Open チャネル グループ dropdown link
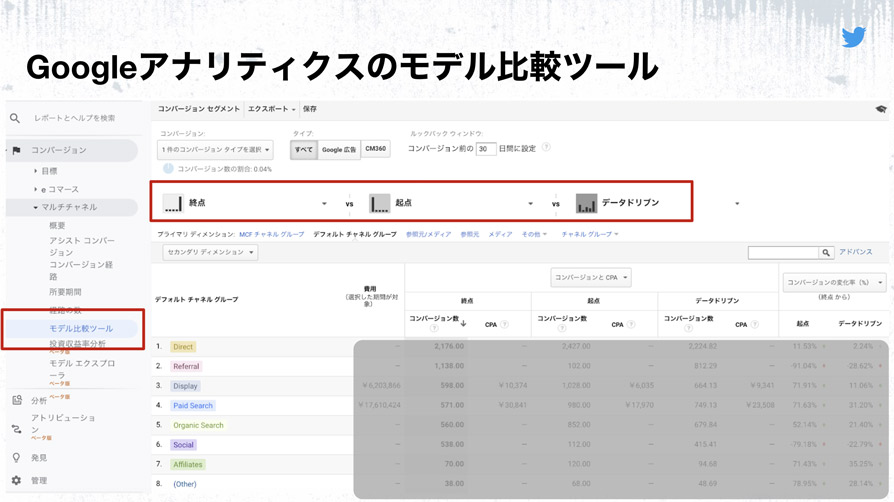The width and height of the screenshot is (894, 502). (x=590, y=234)
